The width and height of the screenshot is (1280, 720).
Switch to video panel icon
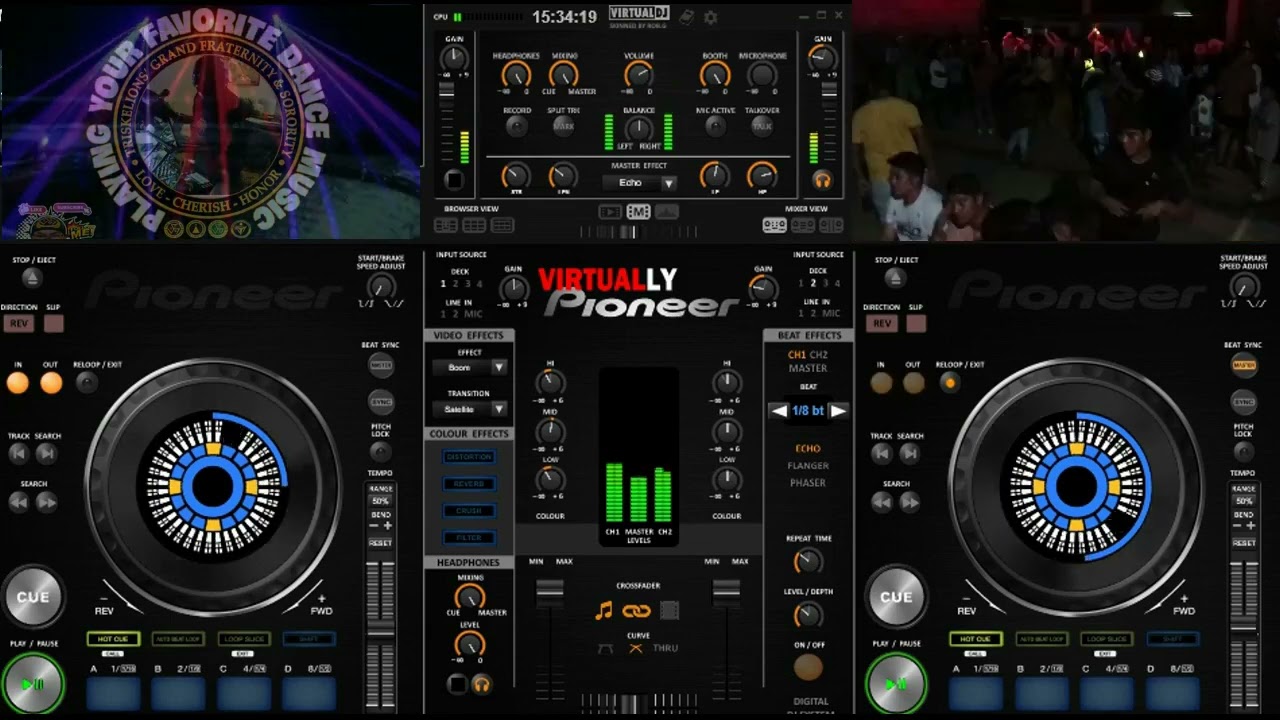point(610,212)
